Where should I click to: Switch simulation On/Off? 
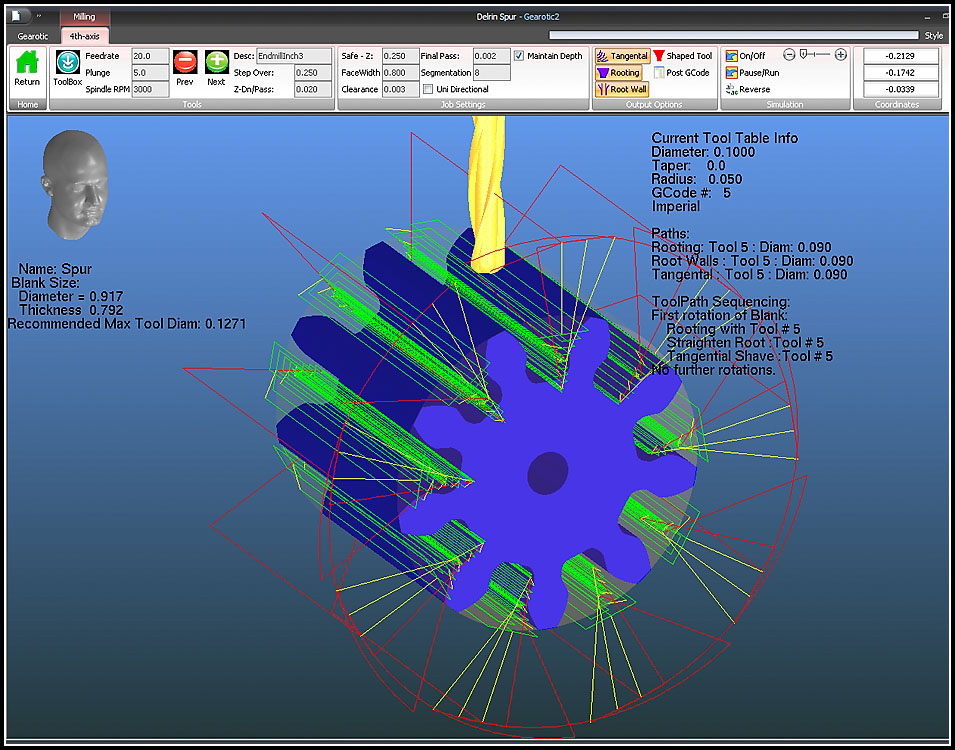click(746, 56)
